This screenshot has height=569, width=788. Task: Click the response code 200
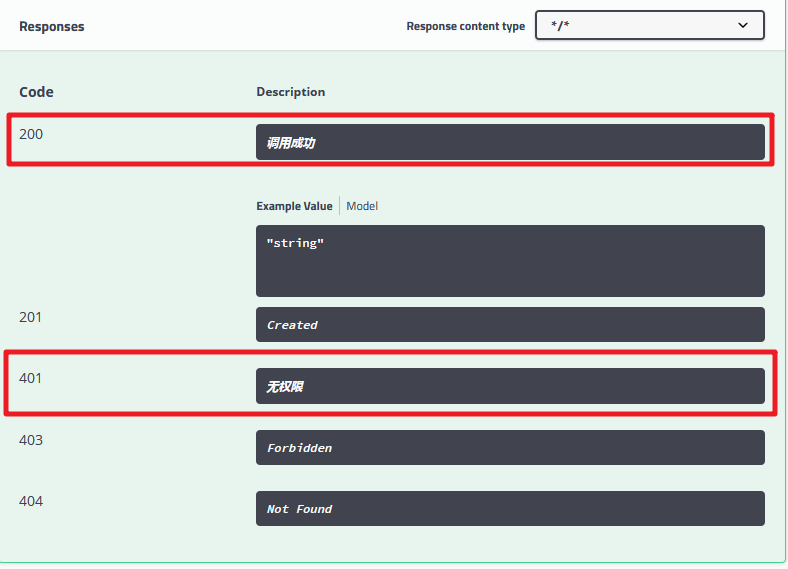31,134
